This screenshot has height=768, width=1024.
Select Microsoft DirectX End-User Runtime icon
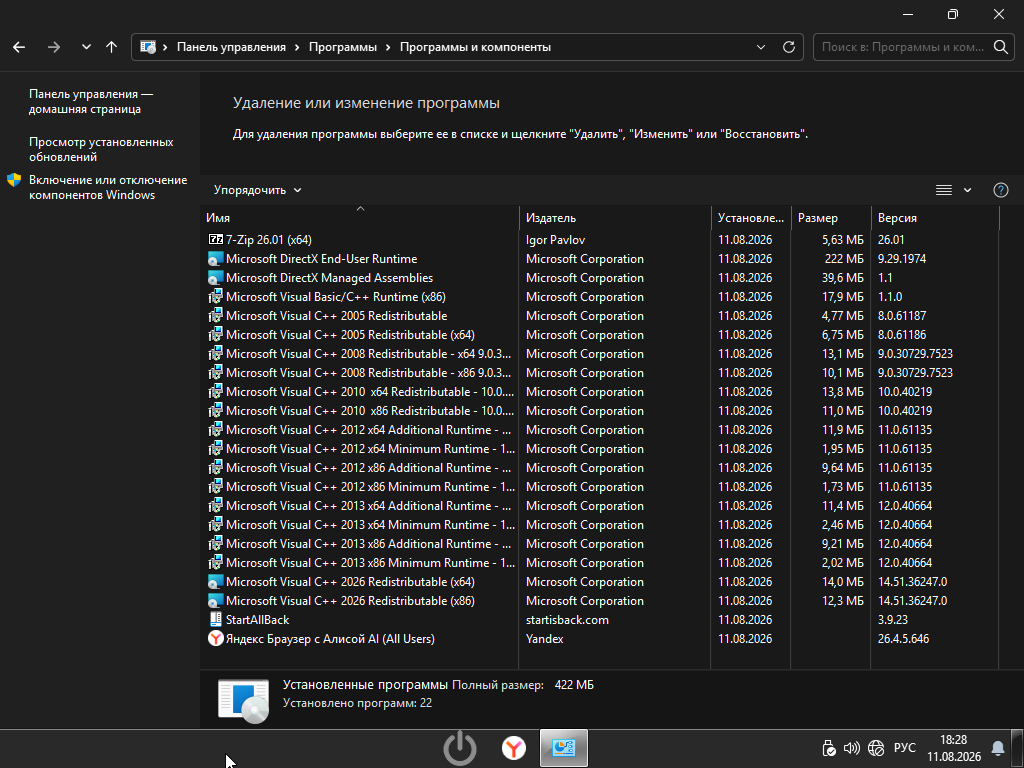[x=216, y=259]
